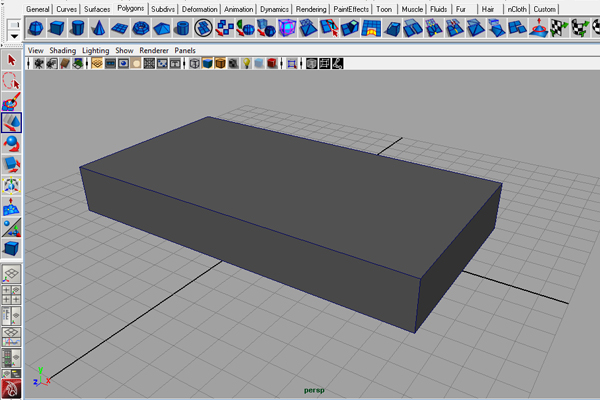Activate the Lasso selection tool
The width and height of the screenshot is (600, 400).
pyautogui.click(x=12, y=82)
